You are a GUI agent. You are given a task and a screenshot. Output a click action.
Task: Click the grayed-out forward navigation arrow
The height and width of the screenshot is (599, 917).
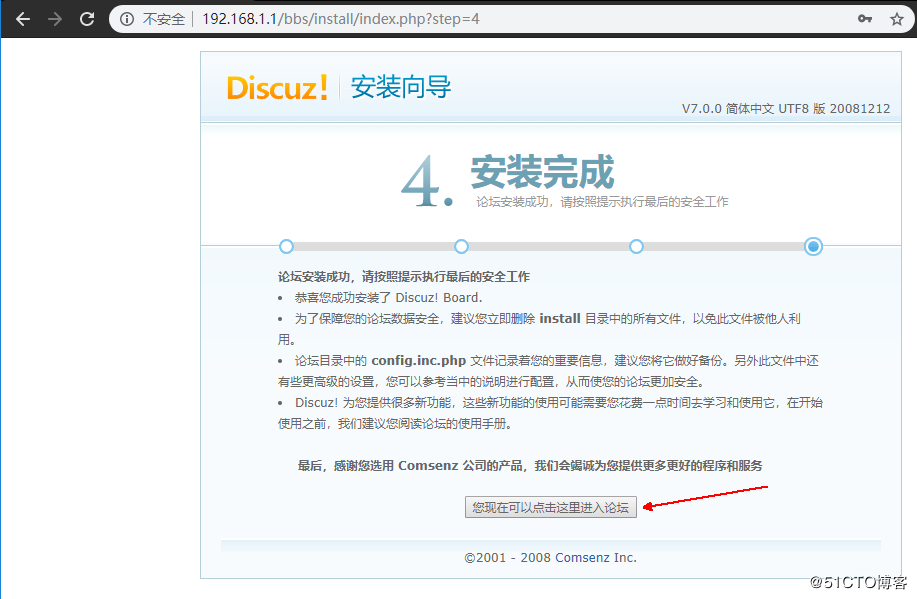point(55,17)
